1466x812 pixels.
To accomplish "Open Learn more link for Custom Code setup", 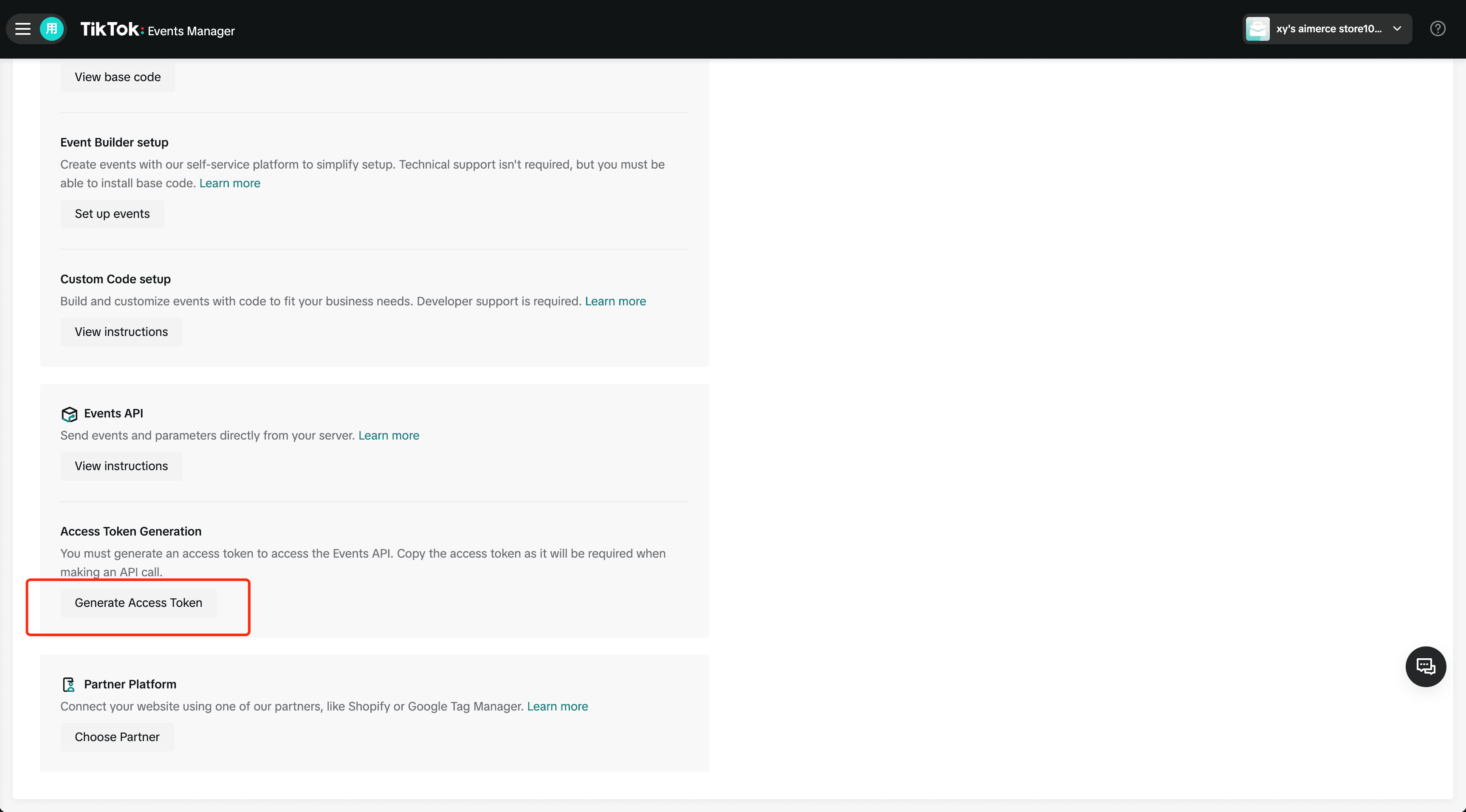I will (615, 301).
